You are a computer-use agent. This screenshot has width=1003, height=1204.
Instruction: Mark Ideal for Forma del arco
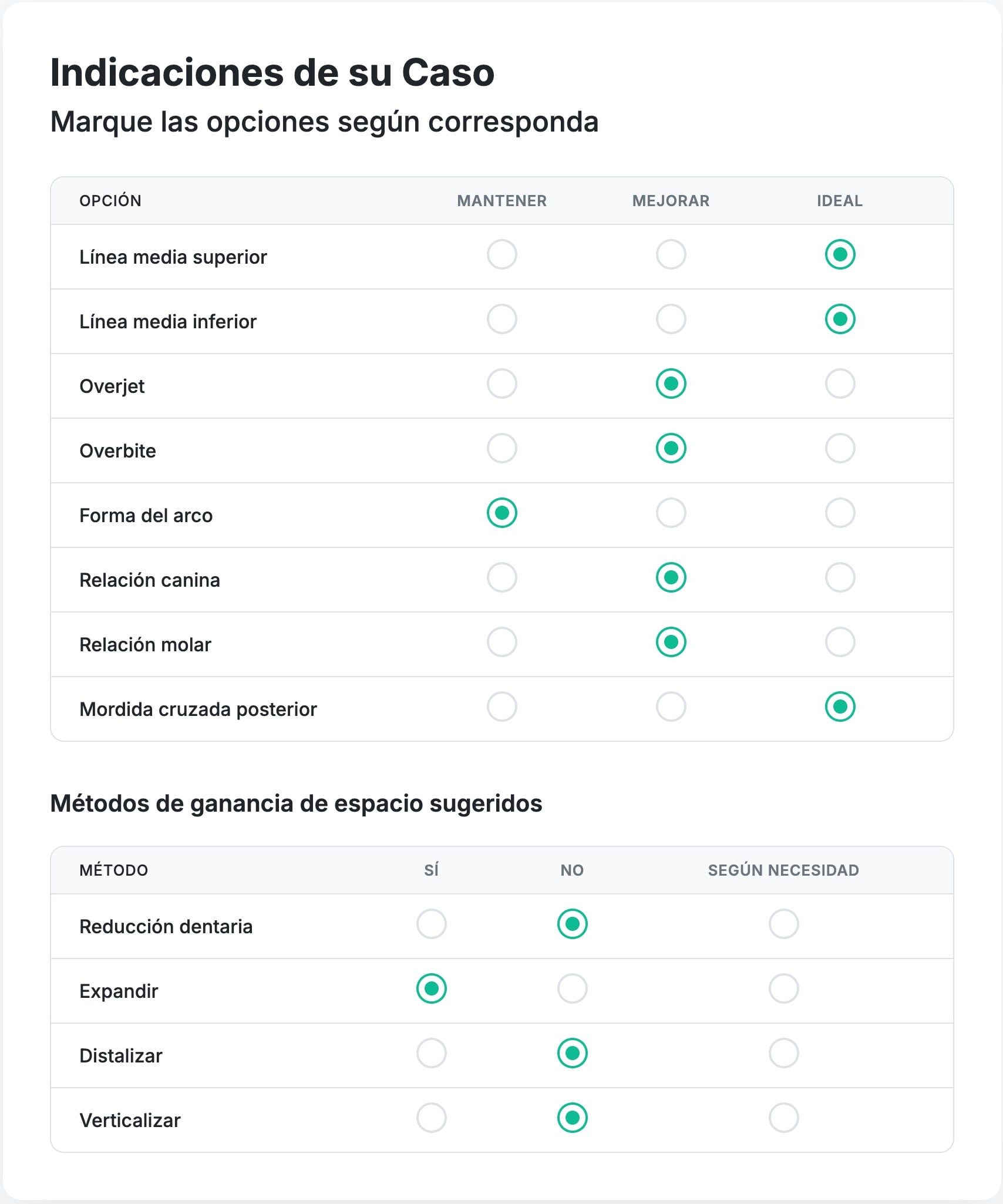pyautogui.click(x=840, y=513)
